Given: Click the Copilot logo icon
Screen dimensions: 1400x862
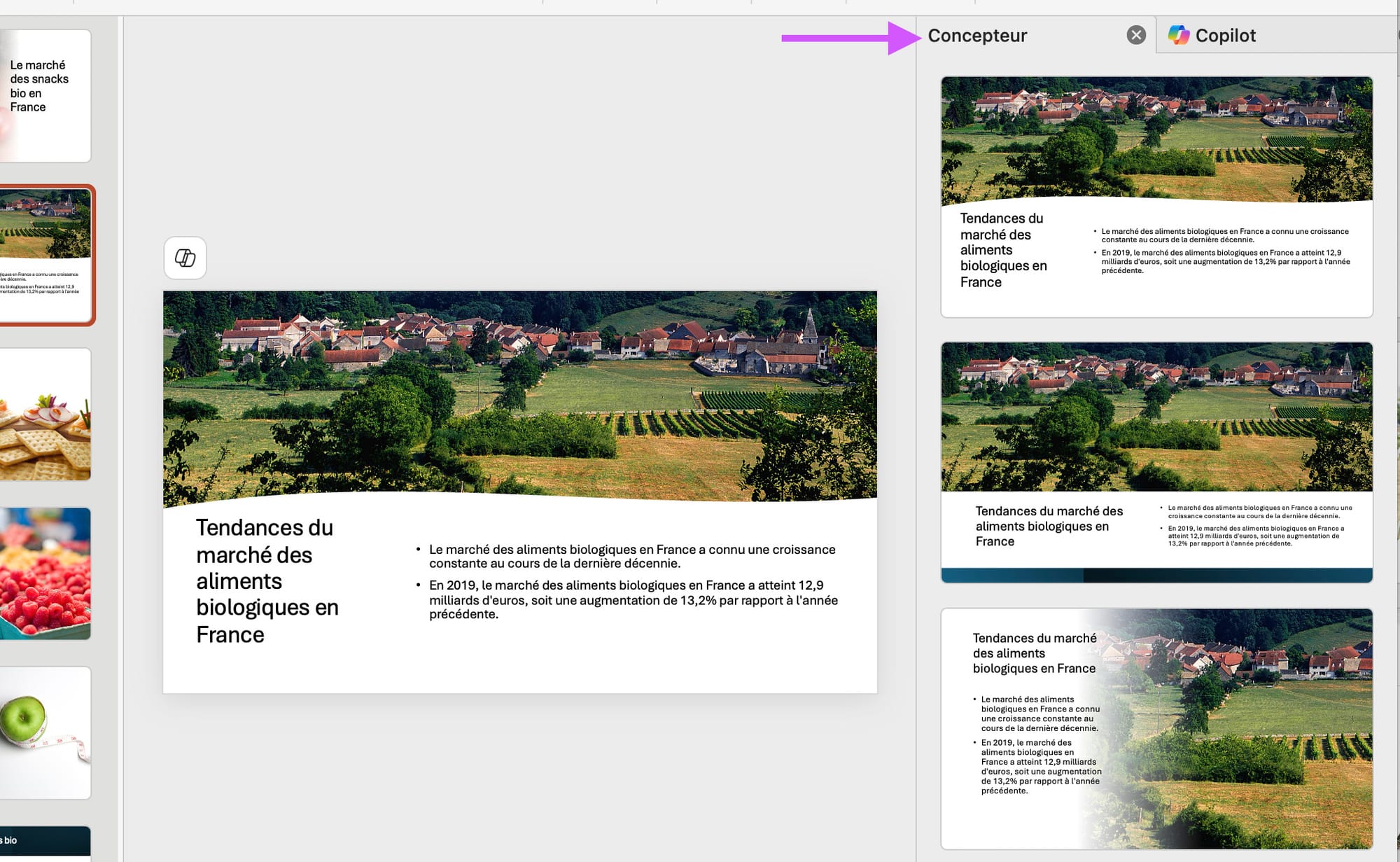Looking at the screenshot, I should click(1179, 35).
